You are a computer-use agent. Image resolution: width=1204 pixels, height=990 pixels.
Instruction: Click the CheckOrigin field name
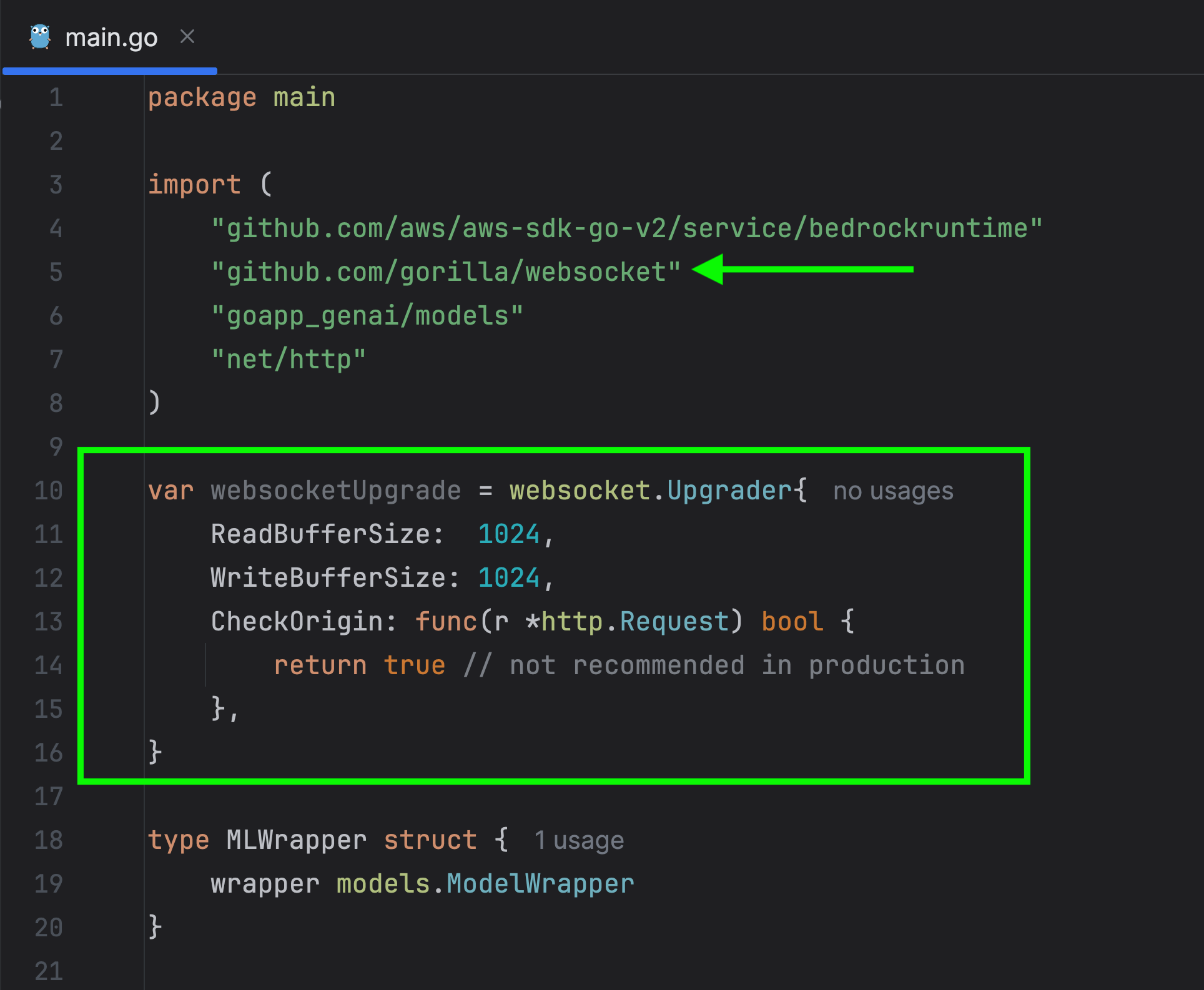pos(297,622)
